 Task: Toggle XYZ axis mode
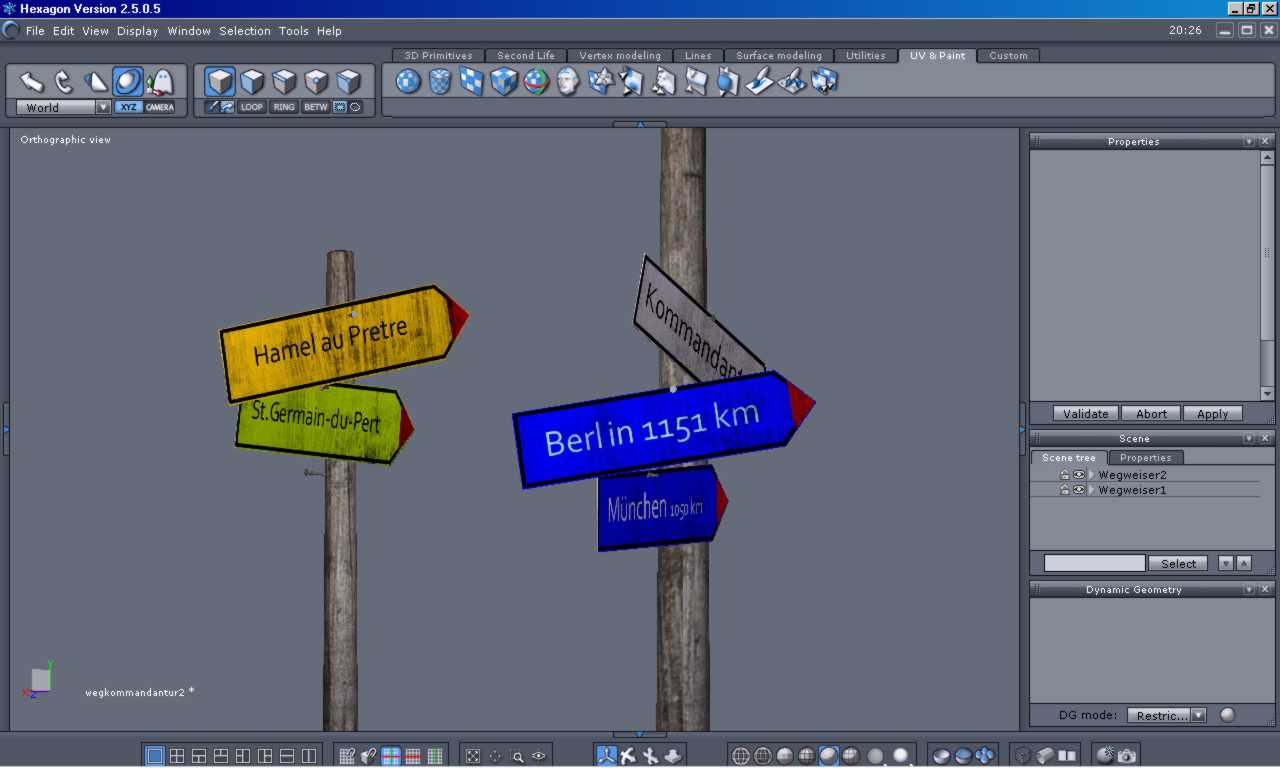(x=128, y=107)
